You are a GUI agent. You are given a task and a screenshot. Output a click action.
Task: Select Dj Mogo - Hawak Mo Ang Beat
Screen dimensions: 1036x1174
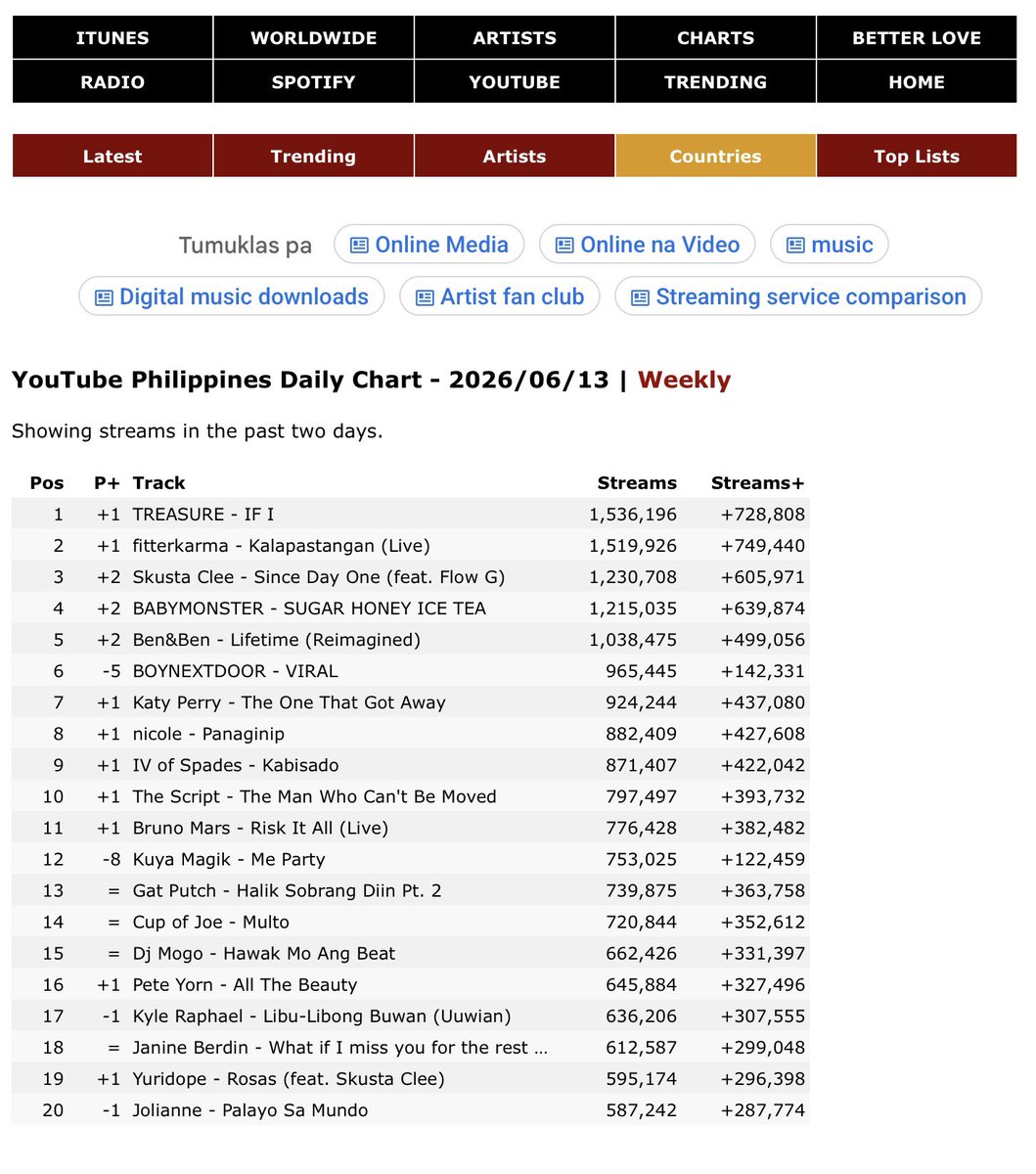click(264, 953)
